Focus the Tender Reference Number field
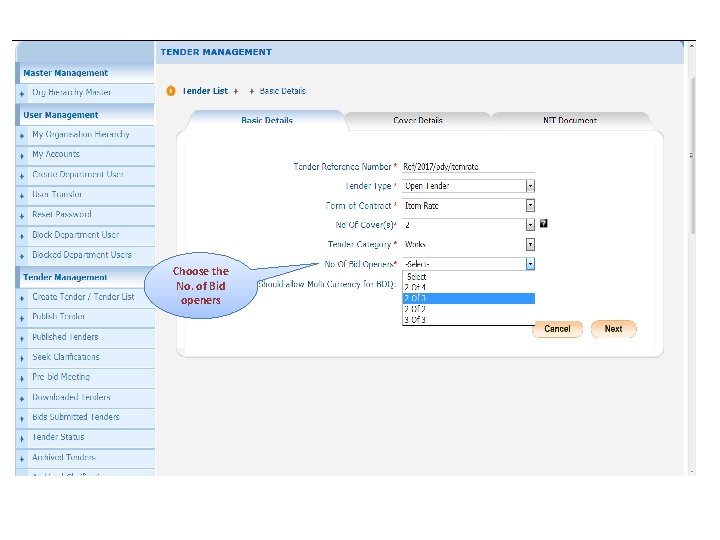 468,167
